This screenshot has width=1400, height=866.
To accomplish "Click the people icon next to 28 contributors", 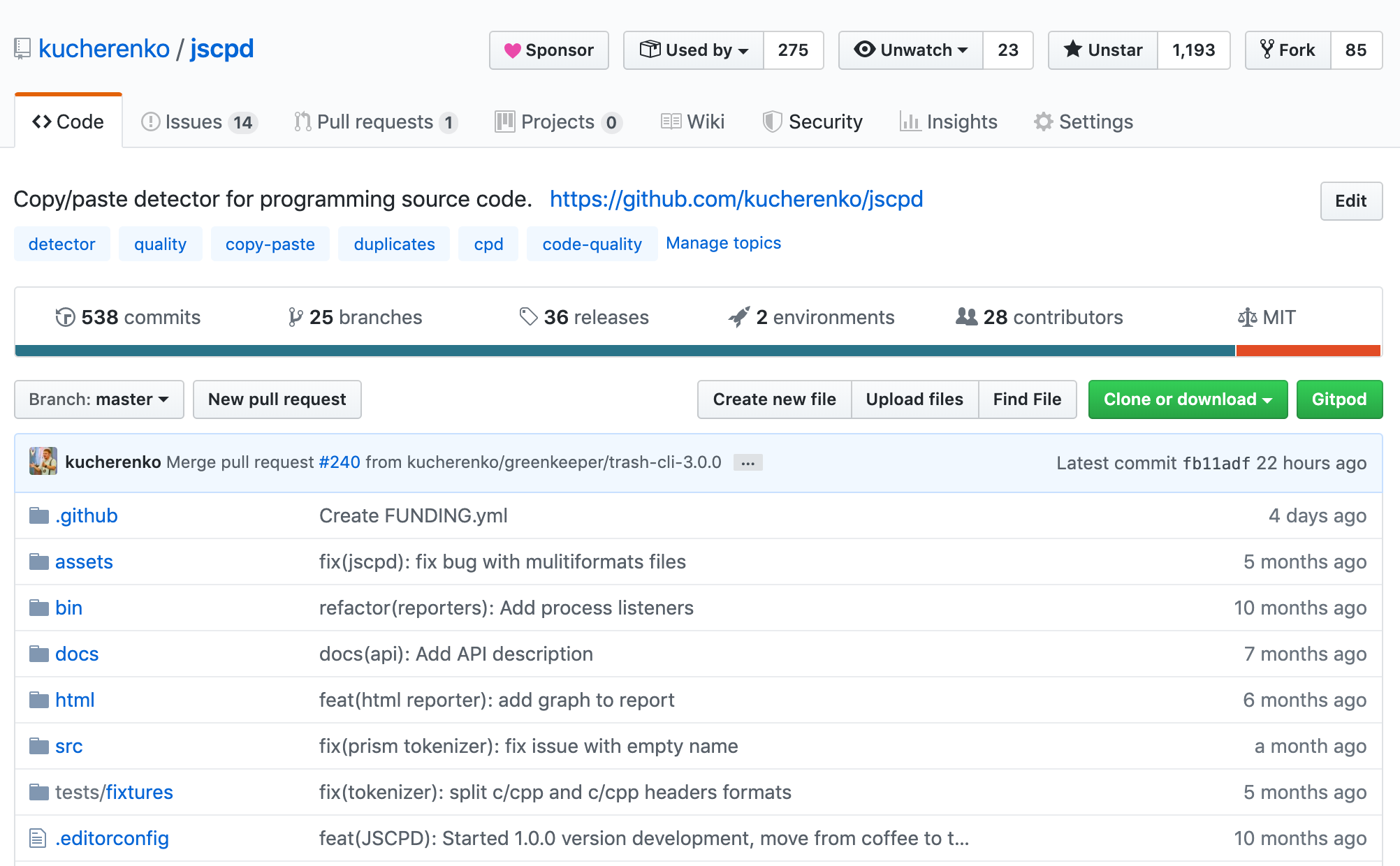I will click(966, 316).
